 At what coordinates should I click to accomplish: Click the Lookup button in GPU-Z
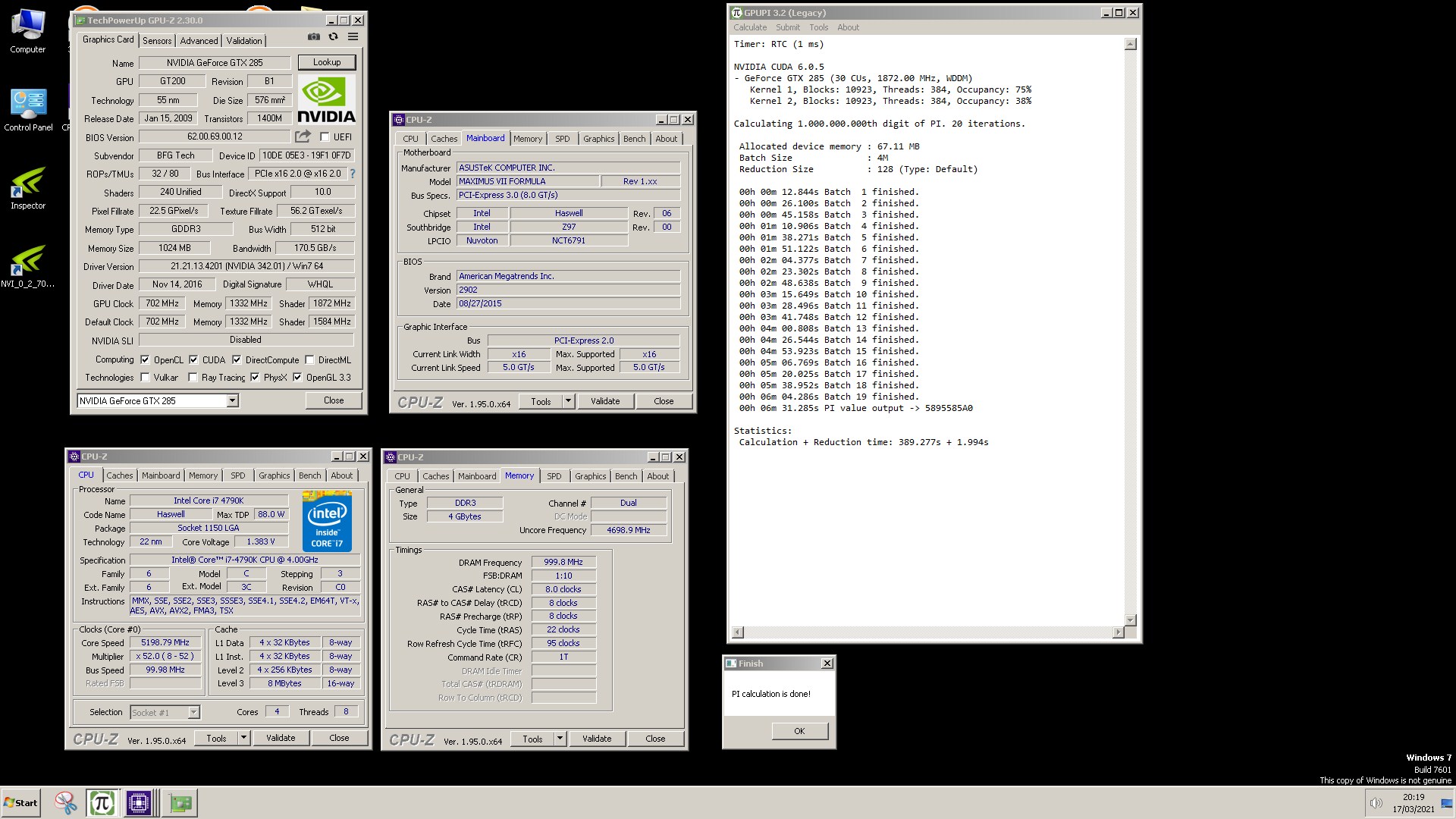click(327, 62)
